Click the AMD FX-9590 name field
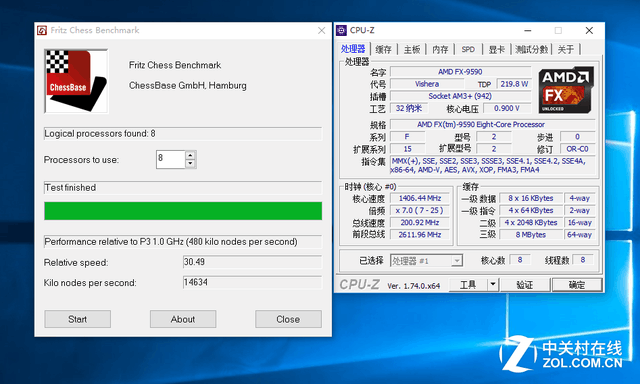The height and width of the screenshot is (384, 640). pyautogui.click(x=460, y=72)
